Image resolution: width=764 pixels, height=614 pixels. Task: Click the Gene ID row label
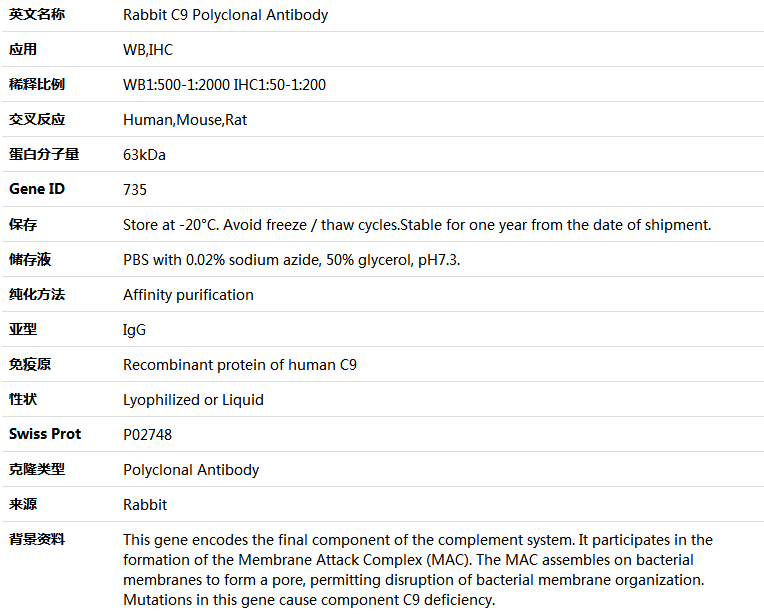coord(37,189)
